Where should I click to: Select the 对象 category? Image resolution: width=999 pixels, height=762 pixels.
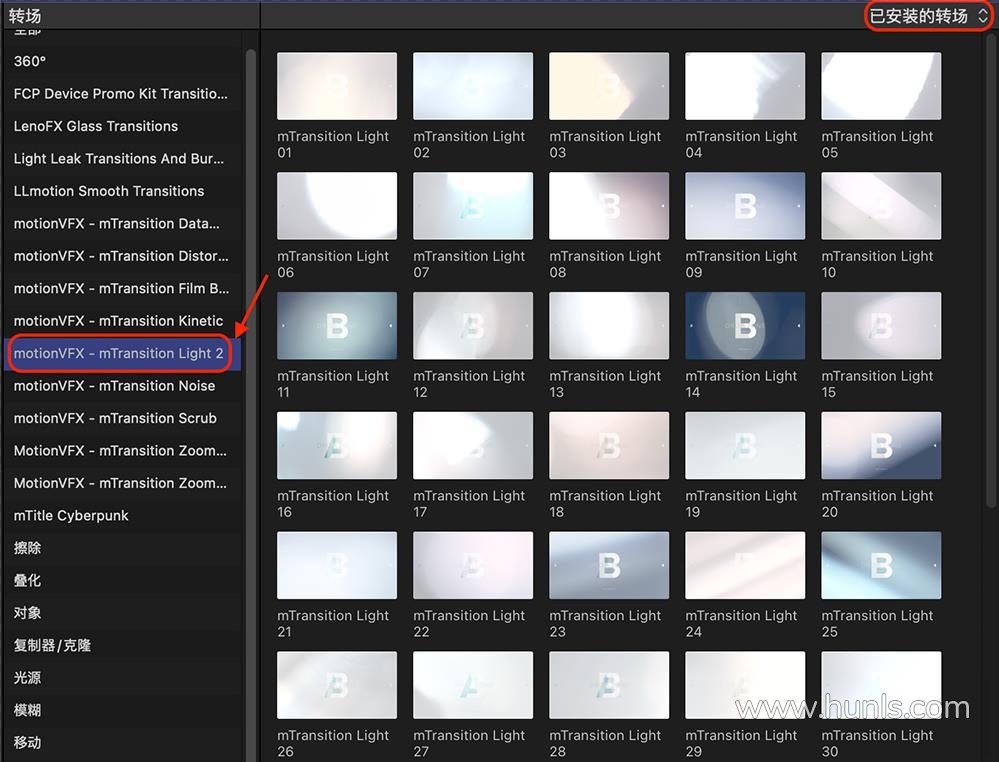(x=122, y=613)
